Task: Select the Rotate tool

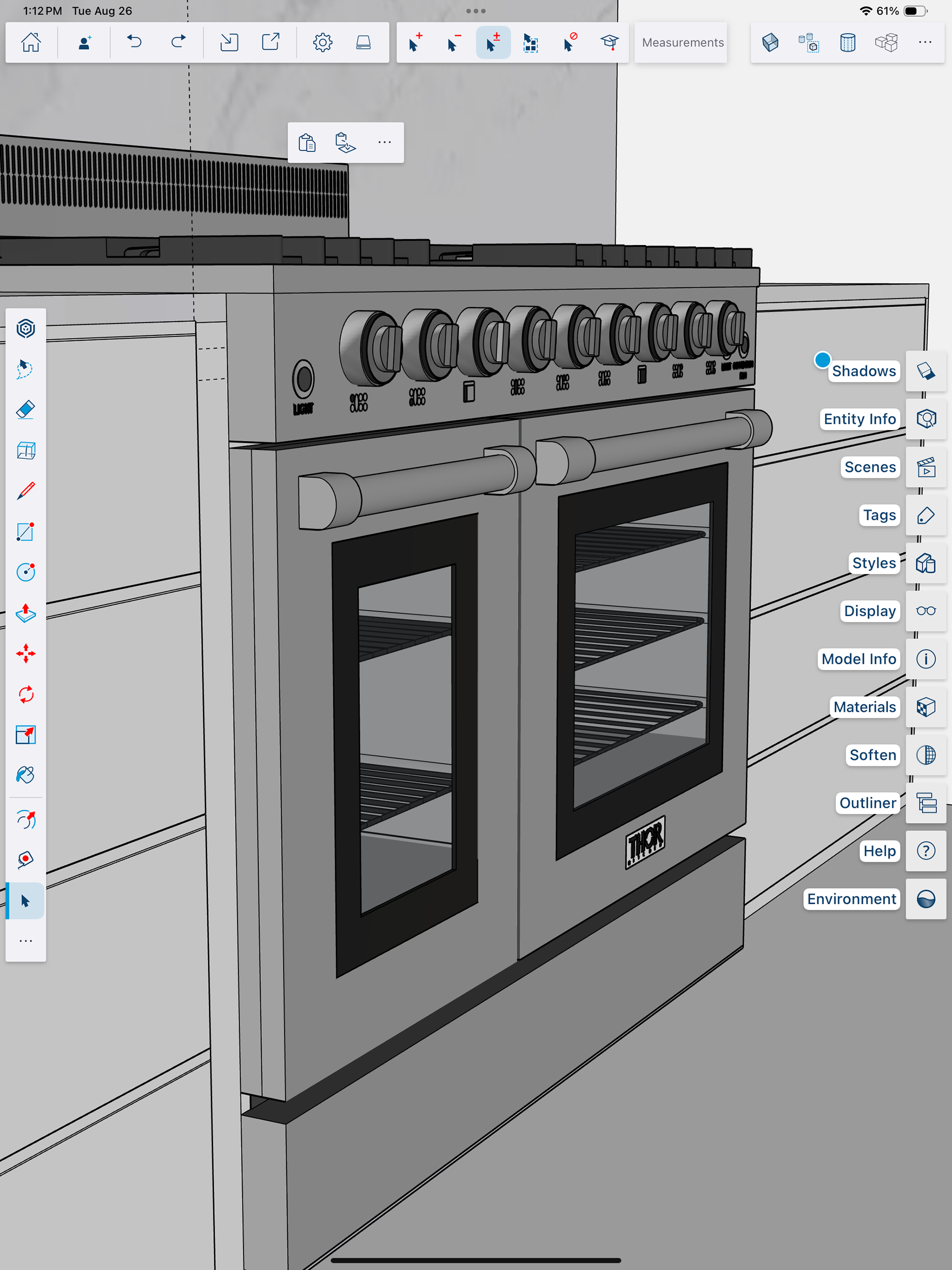Action: pyautogui.click(x=26, y=694)
